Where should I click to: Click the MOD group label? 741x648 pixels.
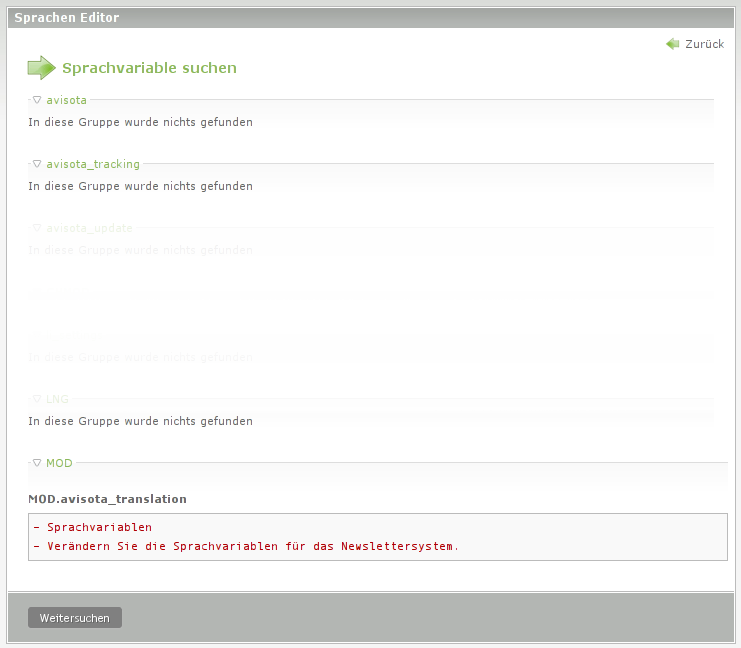coord(59,463)
